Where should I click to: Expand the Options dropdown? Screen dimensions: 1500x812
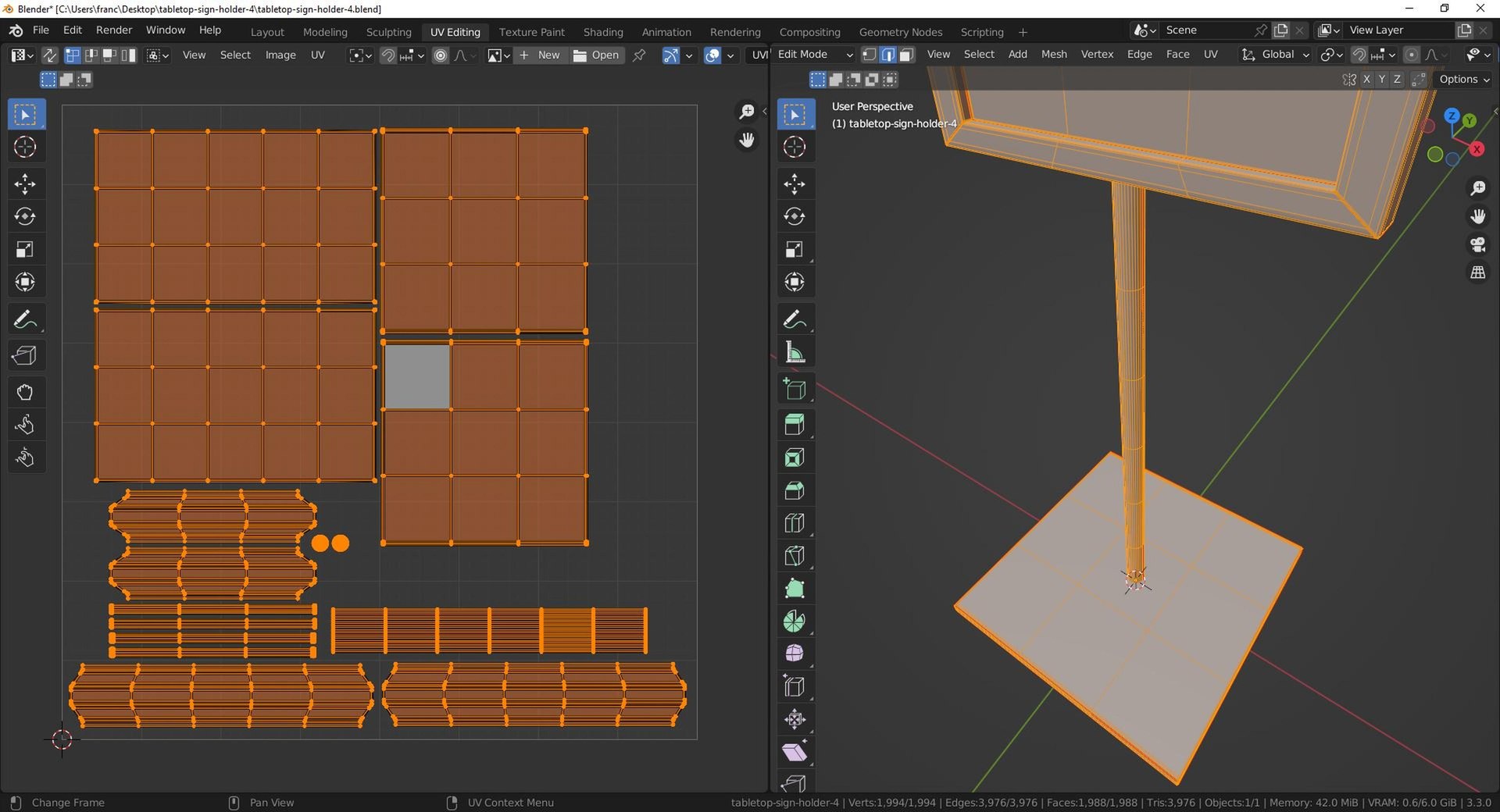tap(1464, 80)
